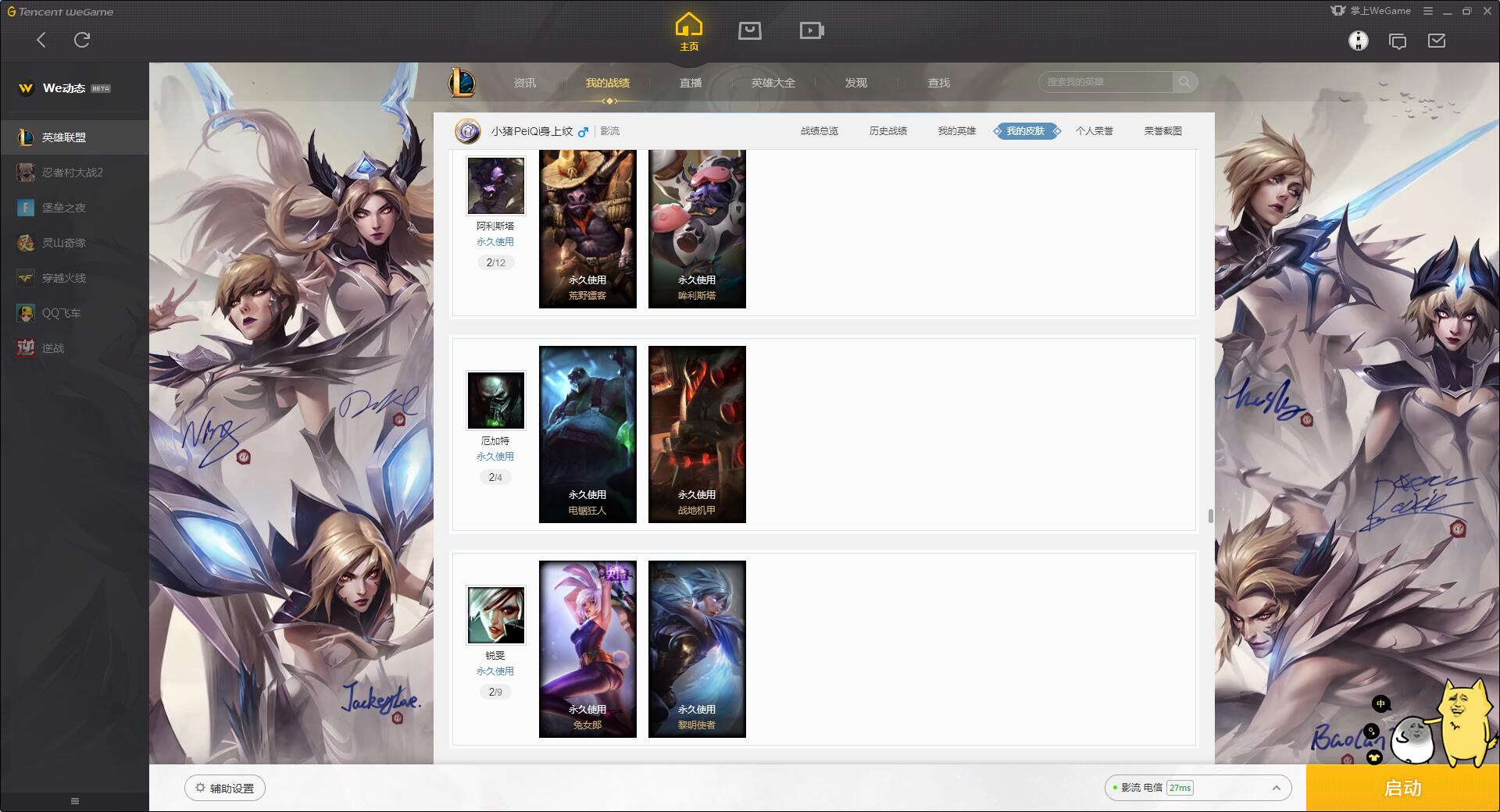Open the 我的战绩 tab

(608, 83)
